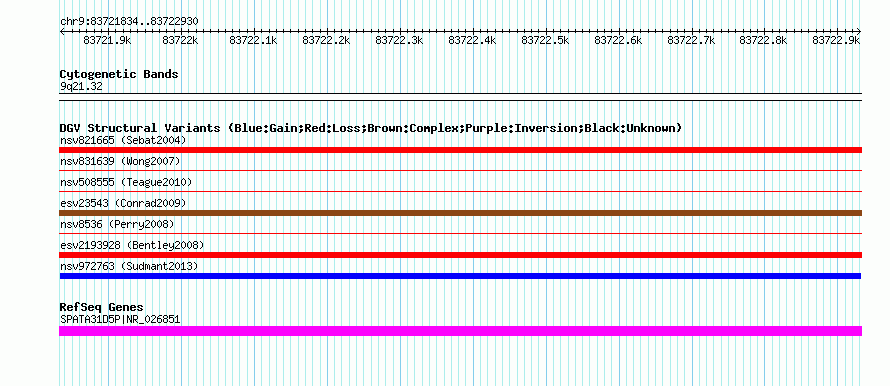Screen dimensions: 890x386
Task: Open the nsv821665 (Sebat2004) label
Action: (x=123, y=140)
